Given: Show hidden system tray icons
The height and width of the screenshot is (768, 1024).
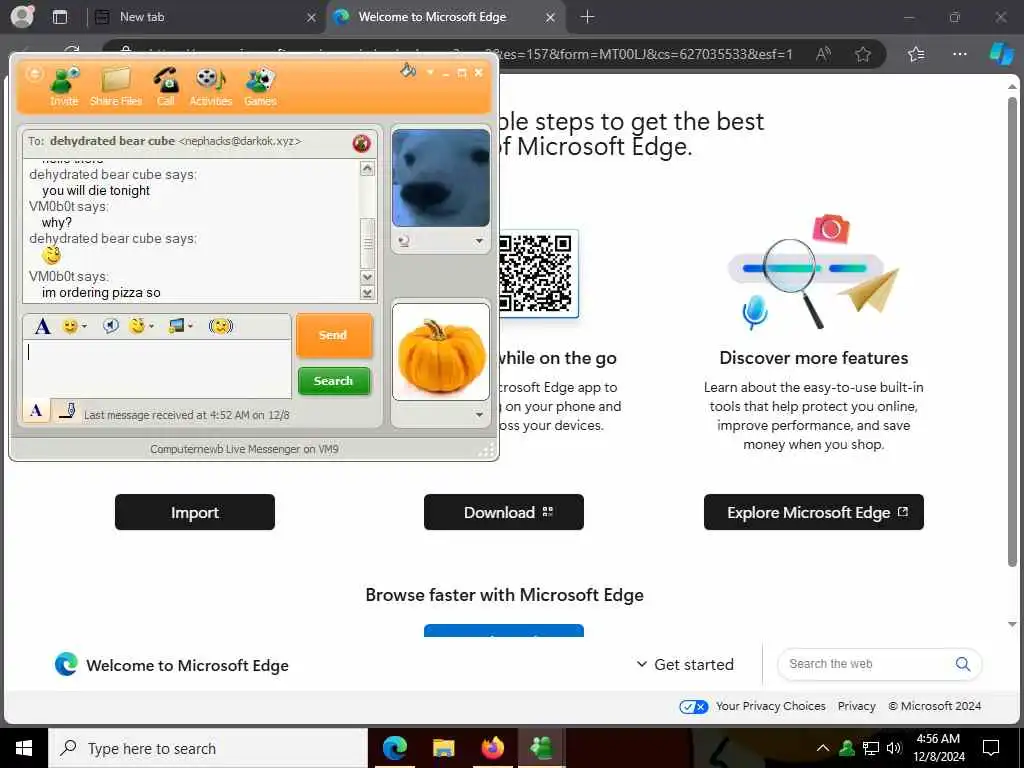Looking at the screenshot, I should [x=823, y=748].
